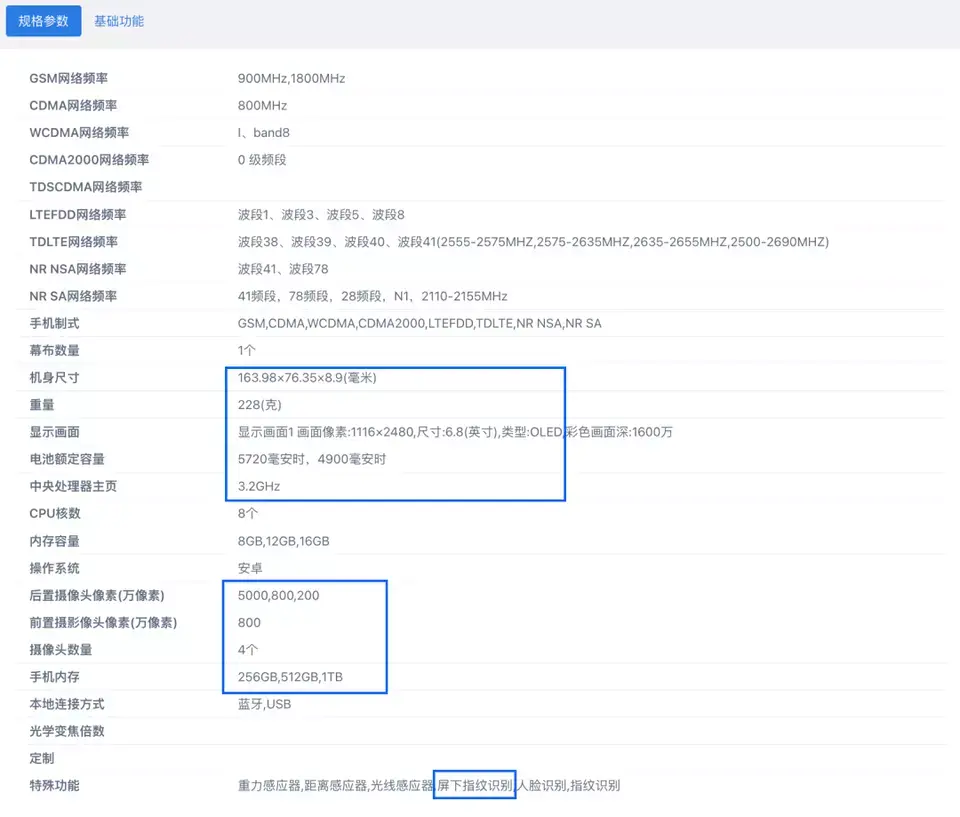Click the value beginning 41频段，78频段
960x817 pixels.
(x=372, y=296)
